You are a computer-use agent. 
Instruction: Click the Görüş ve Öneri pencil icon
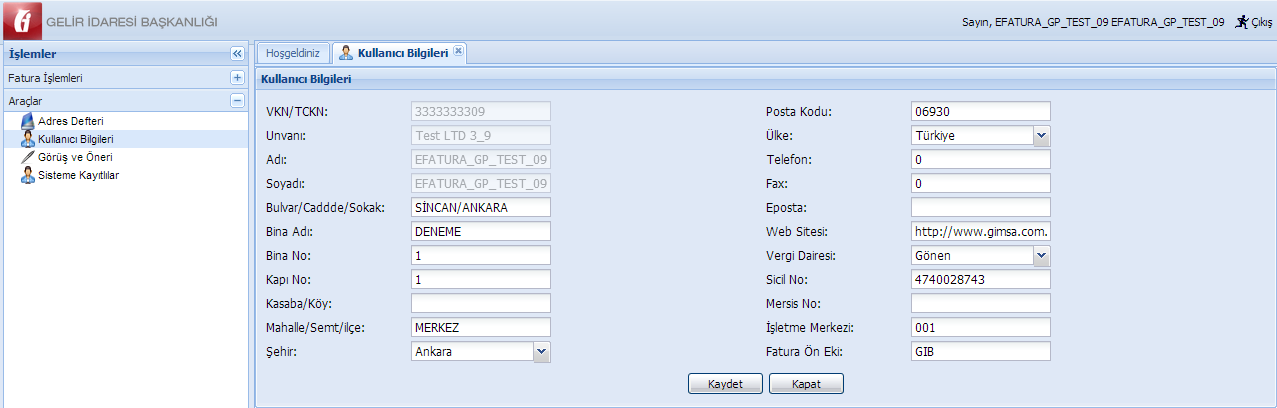point(28,157)
